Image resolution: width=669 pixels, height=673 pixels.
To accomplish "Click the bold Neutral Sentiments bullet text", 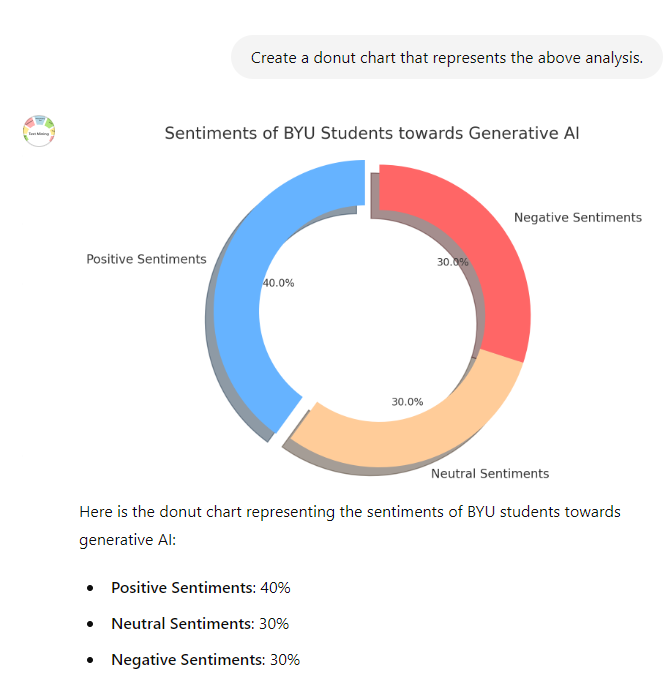I will click(x=182, y=623).
